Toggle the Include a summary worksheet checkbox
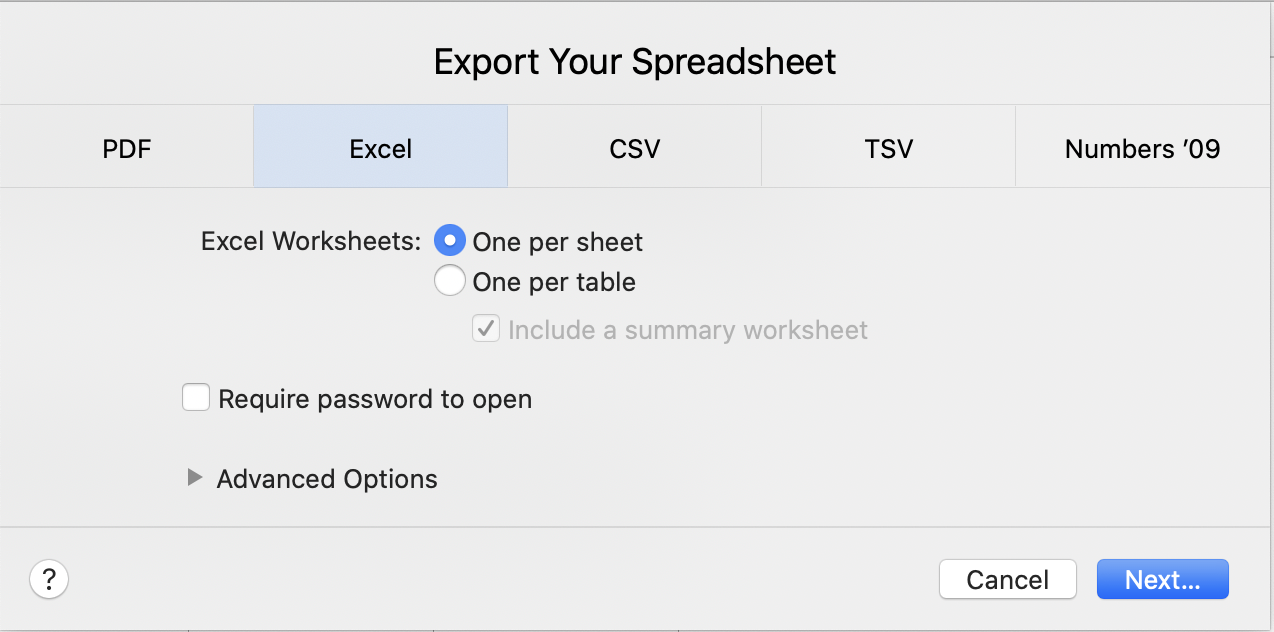The width and height of the screenshot is (1274, 632). click(x=486, y=329)
